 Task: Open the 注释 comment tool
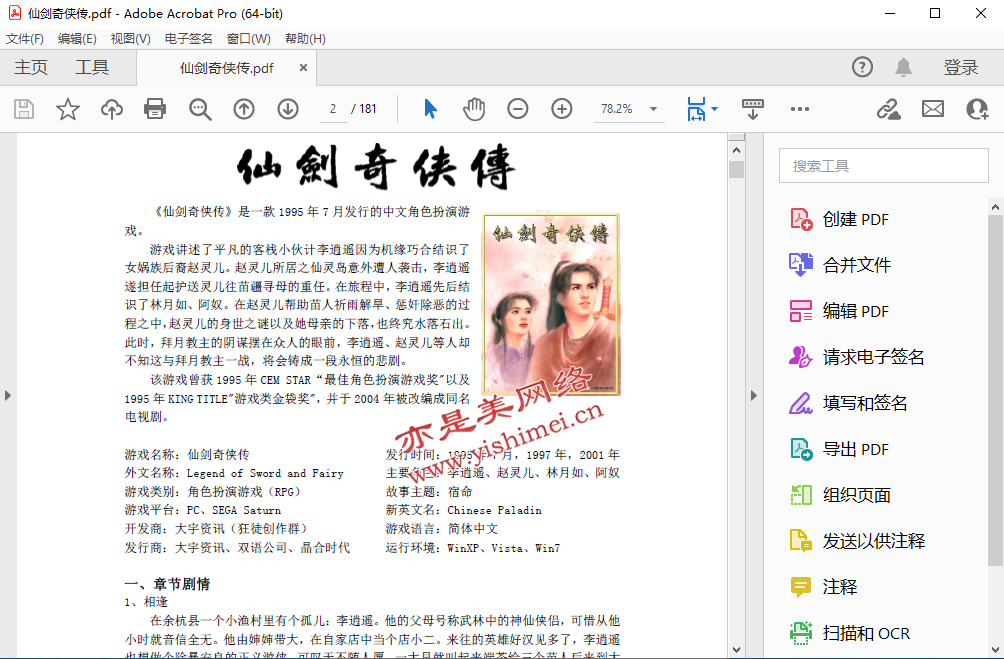tap(823, 587)
